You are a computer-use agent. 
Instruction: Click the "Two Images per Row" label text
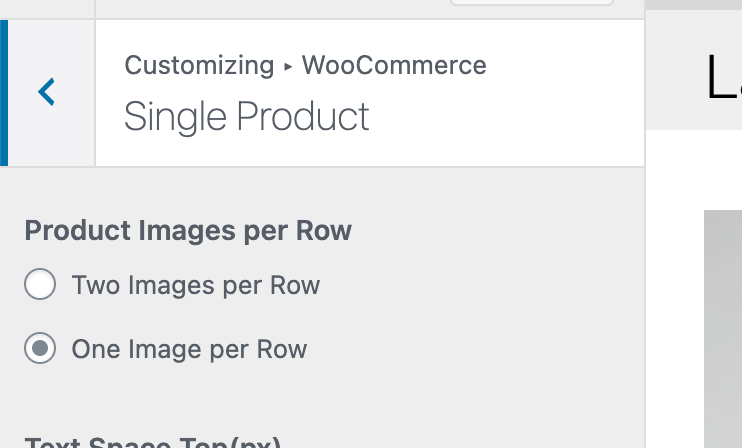pyautogui.click(x=195, y=286)
